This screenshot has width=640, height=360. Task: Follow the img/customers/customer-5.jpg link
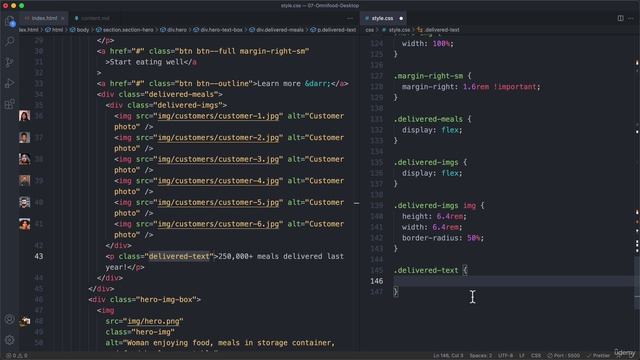click(x=218, y=202)
